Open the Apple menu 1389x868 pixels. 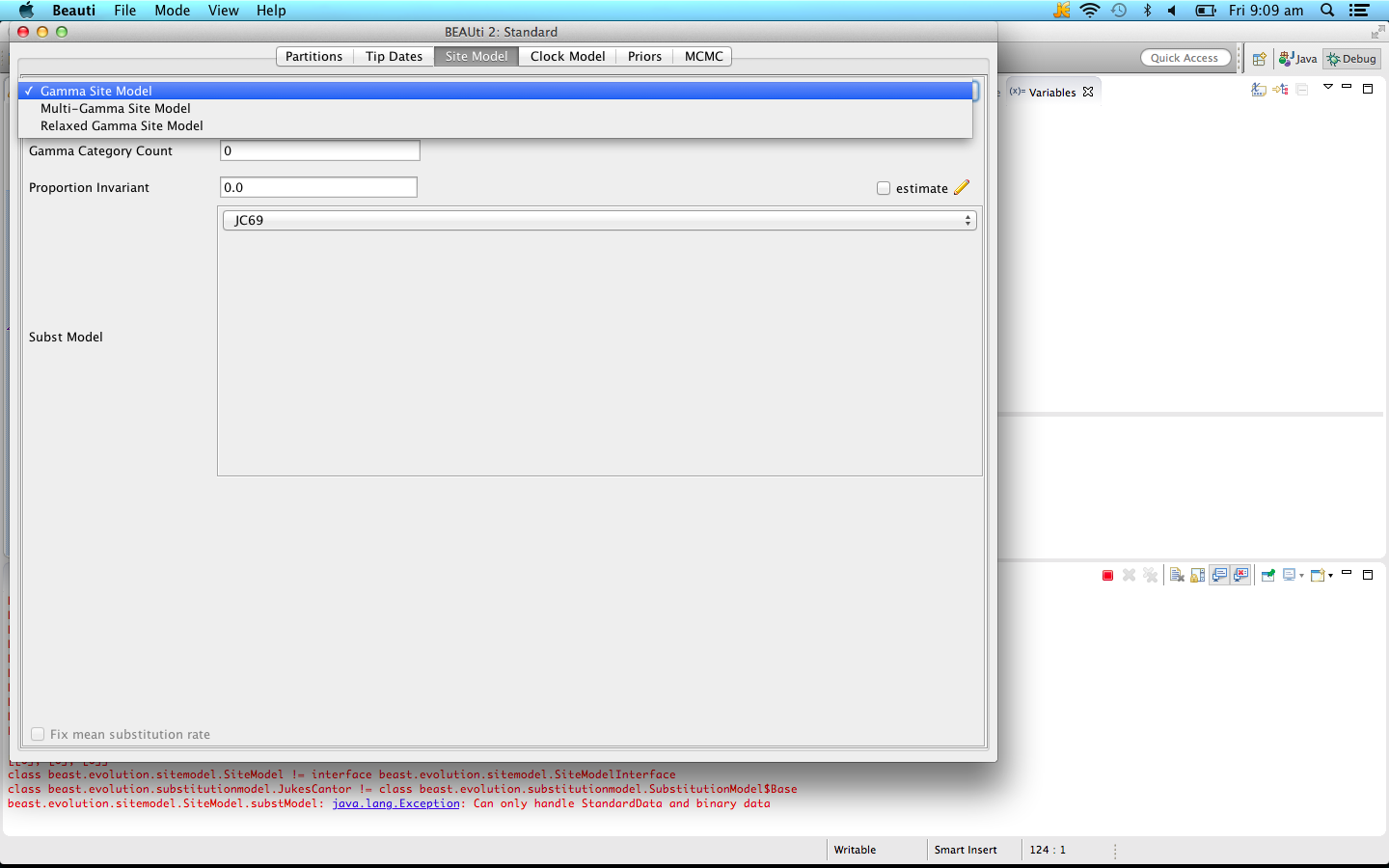26,10
